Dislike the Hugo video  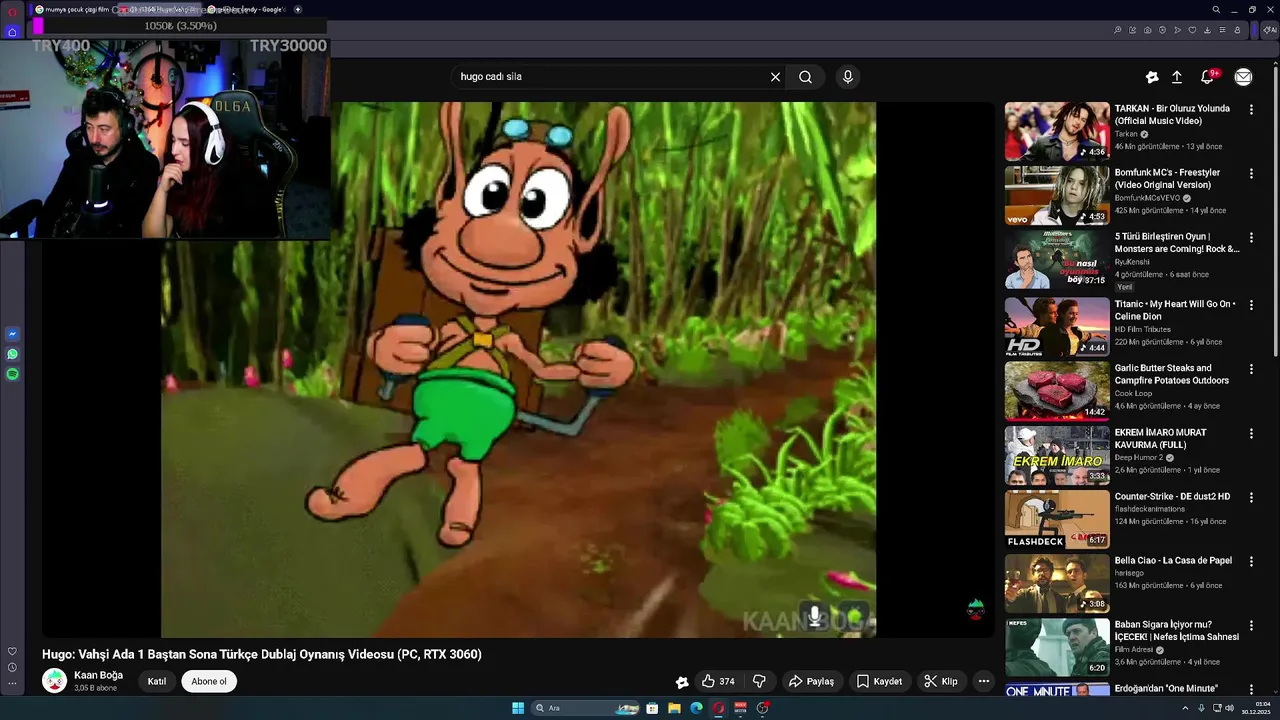[x=759, y=681]
